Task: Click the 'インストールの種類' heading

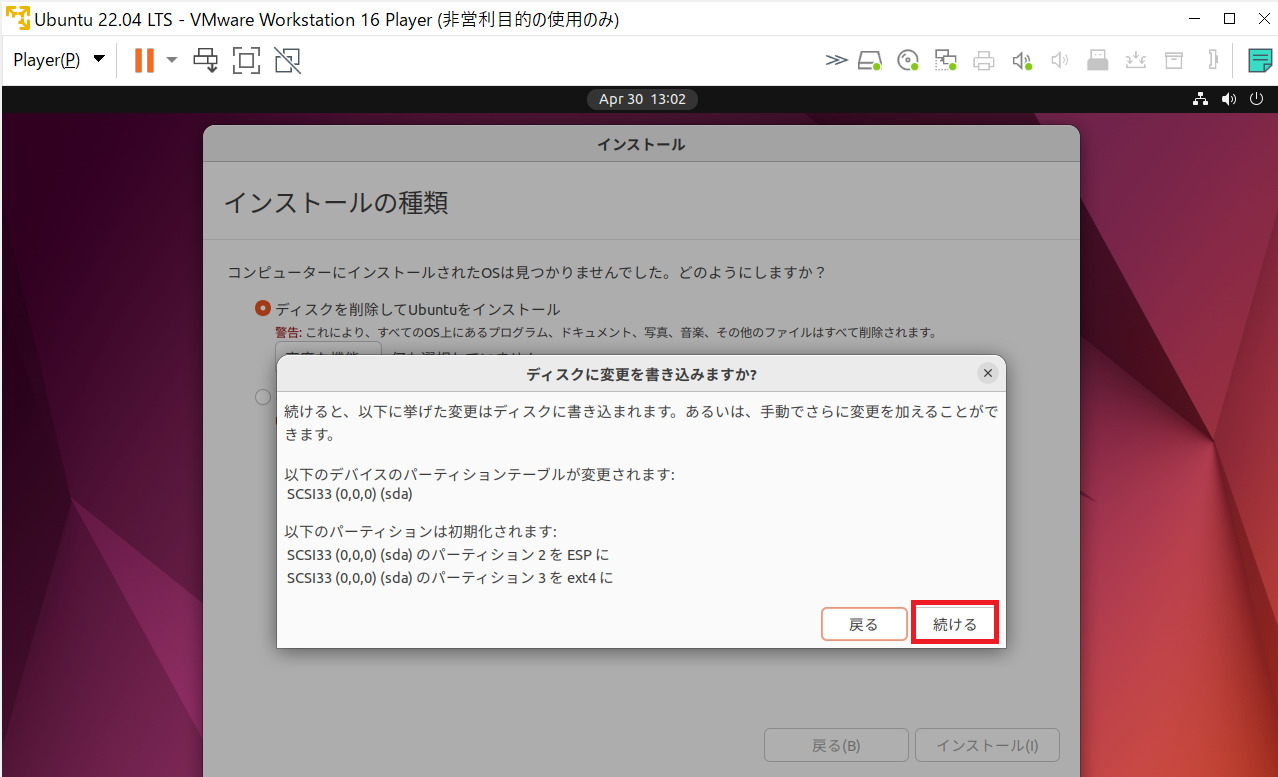Action: click(335, 203)
